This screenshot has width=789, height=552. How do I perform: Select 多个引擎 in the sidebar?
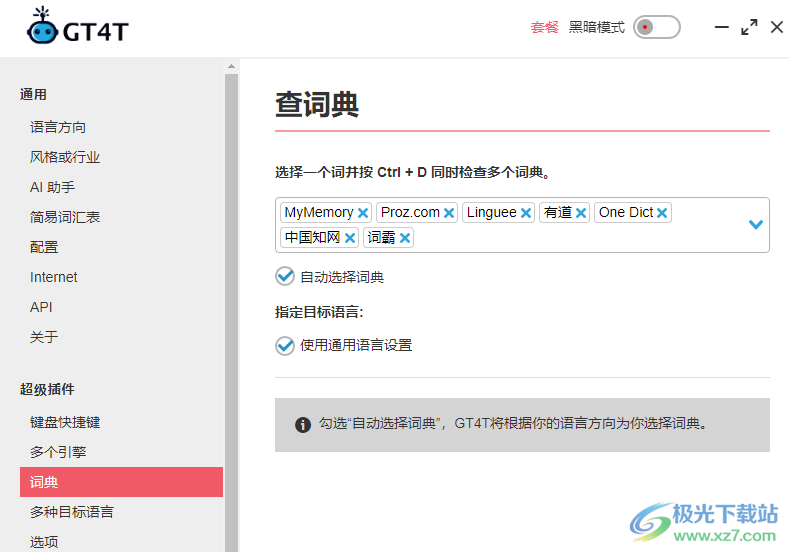(x=58, y=452)
